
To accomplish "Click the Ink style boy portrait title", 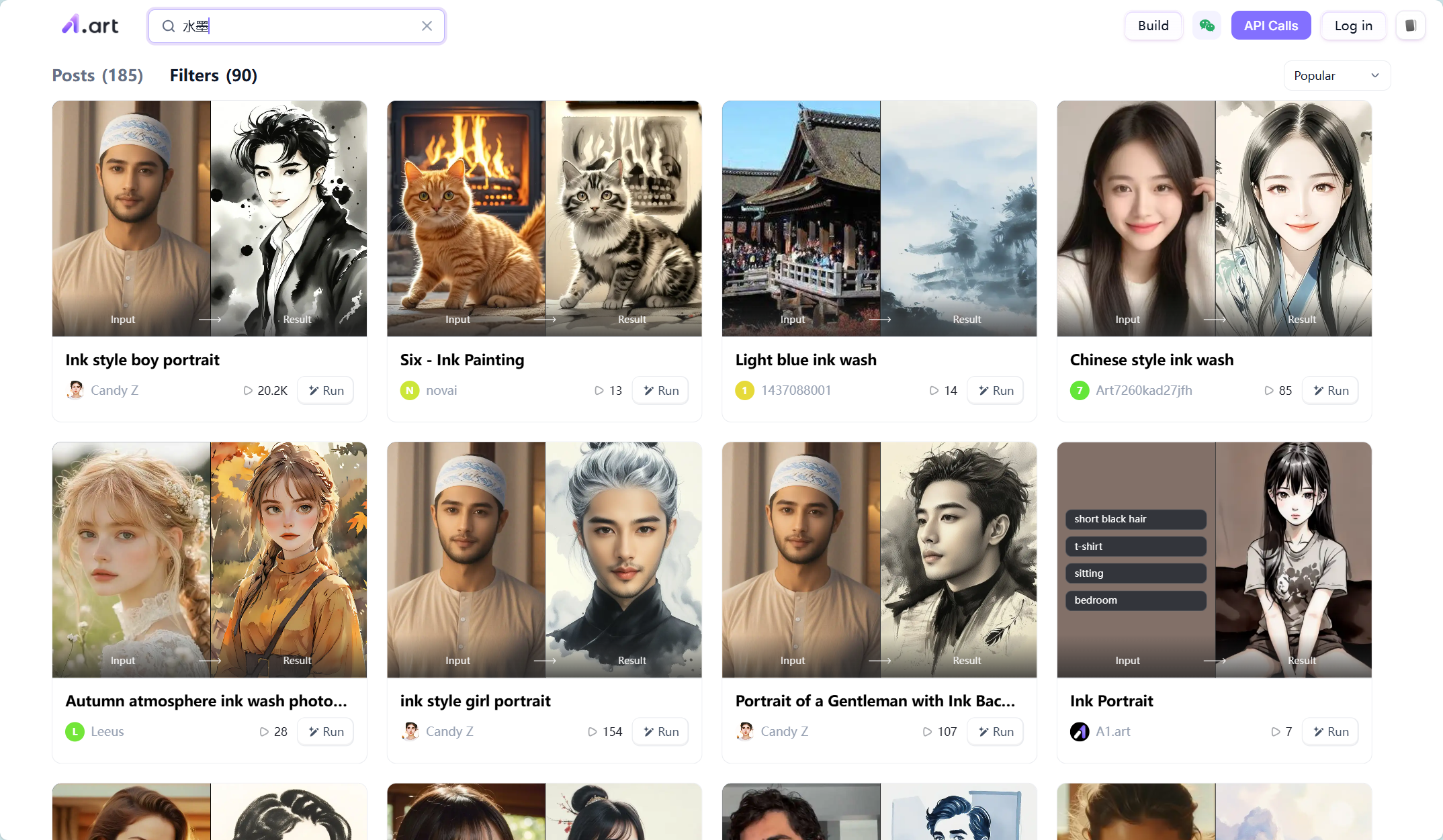I will (142, 360).
